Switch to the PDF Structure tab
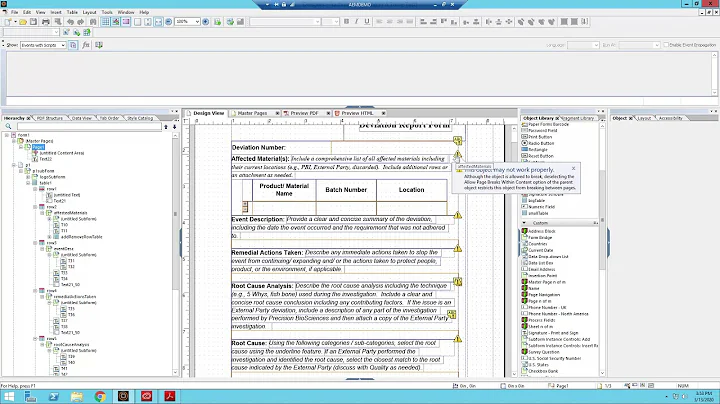This screenshot has width=720, height=404. click(x=50, y=118)
